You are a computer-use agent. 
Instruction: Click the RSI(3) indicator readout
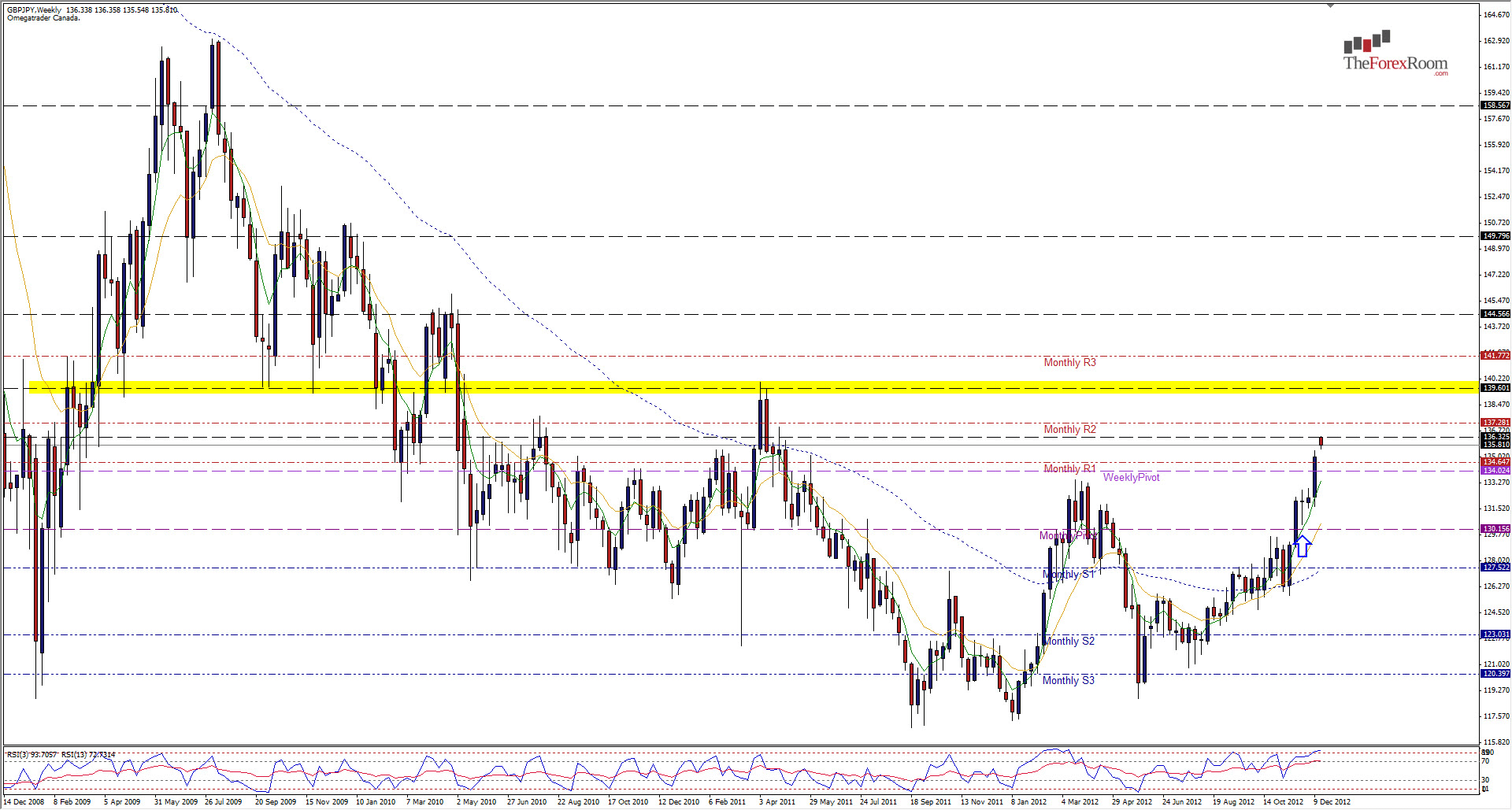coord(32,754)
